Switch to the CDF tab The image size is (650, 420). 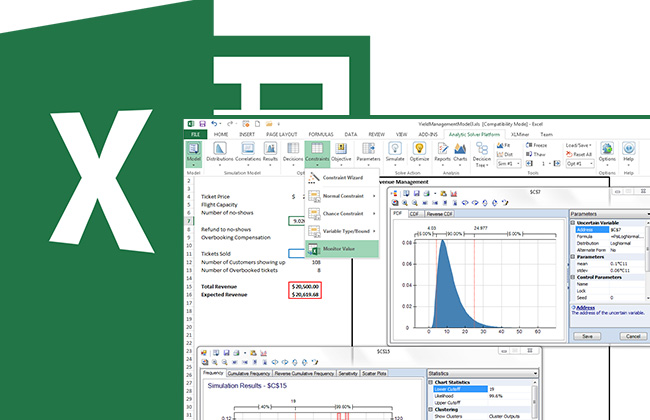pos(413,214)
